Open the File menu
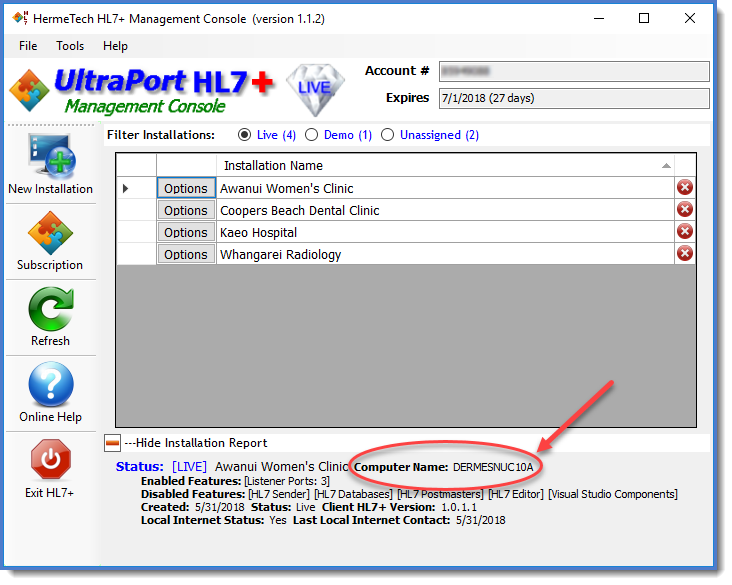 [x=28, y=46]
